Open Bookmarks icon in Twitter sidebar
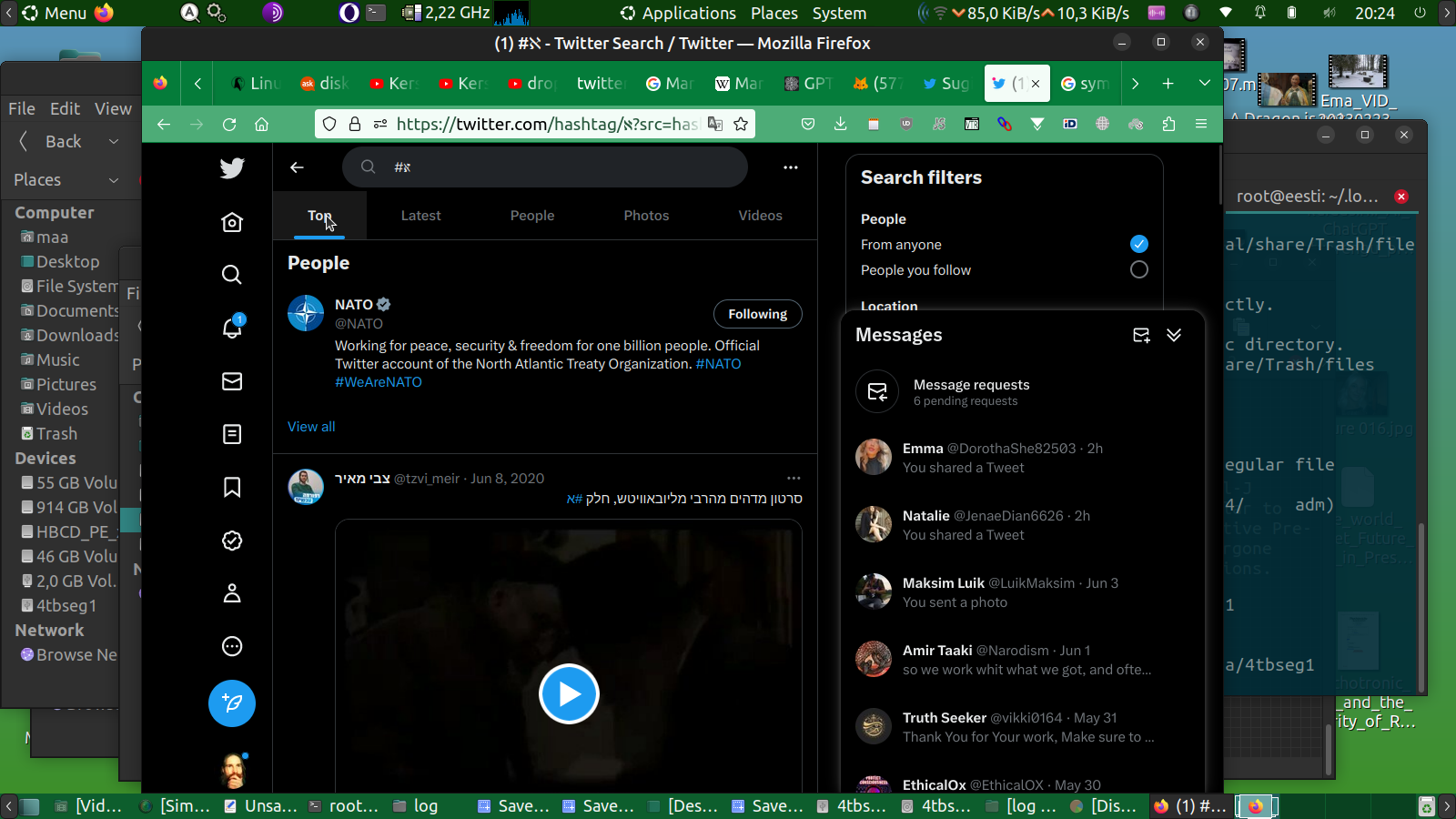The height and width of the screenshot is (819, 1456). 232,488
